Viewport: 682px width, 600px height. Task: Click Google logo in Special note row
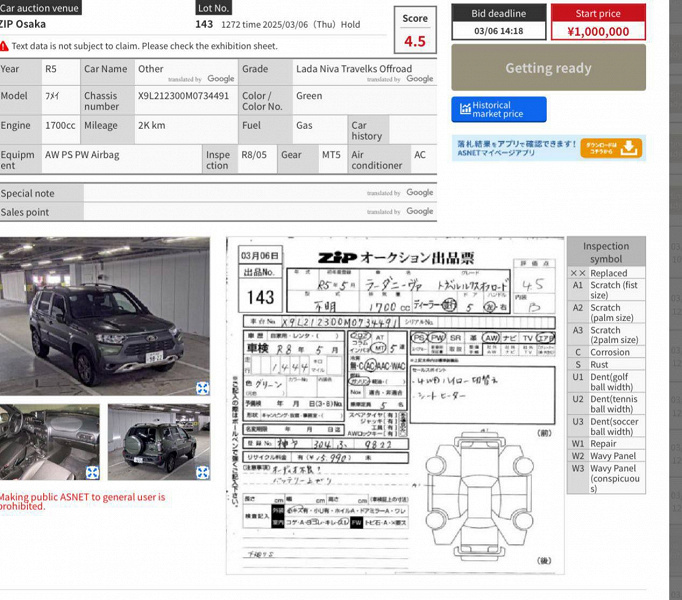tap(420, 192)
